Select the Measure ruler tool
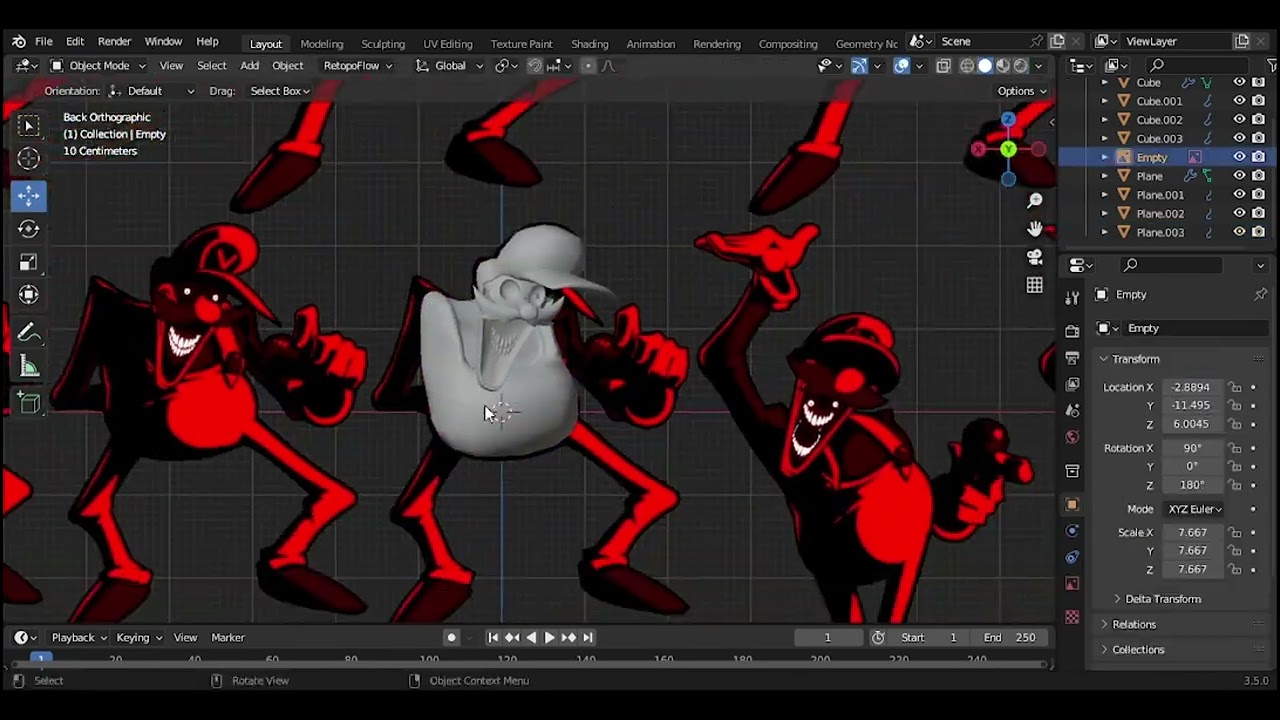1280x720 pixels. [28, 367]
